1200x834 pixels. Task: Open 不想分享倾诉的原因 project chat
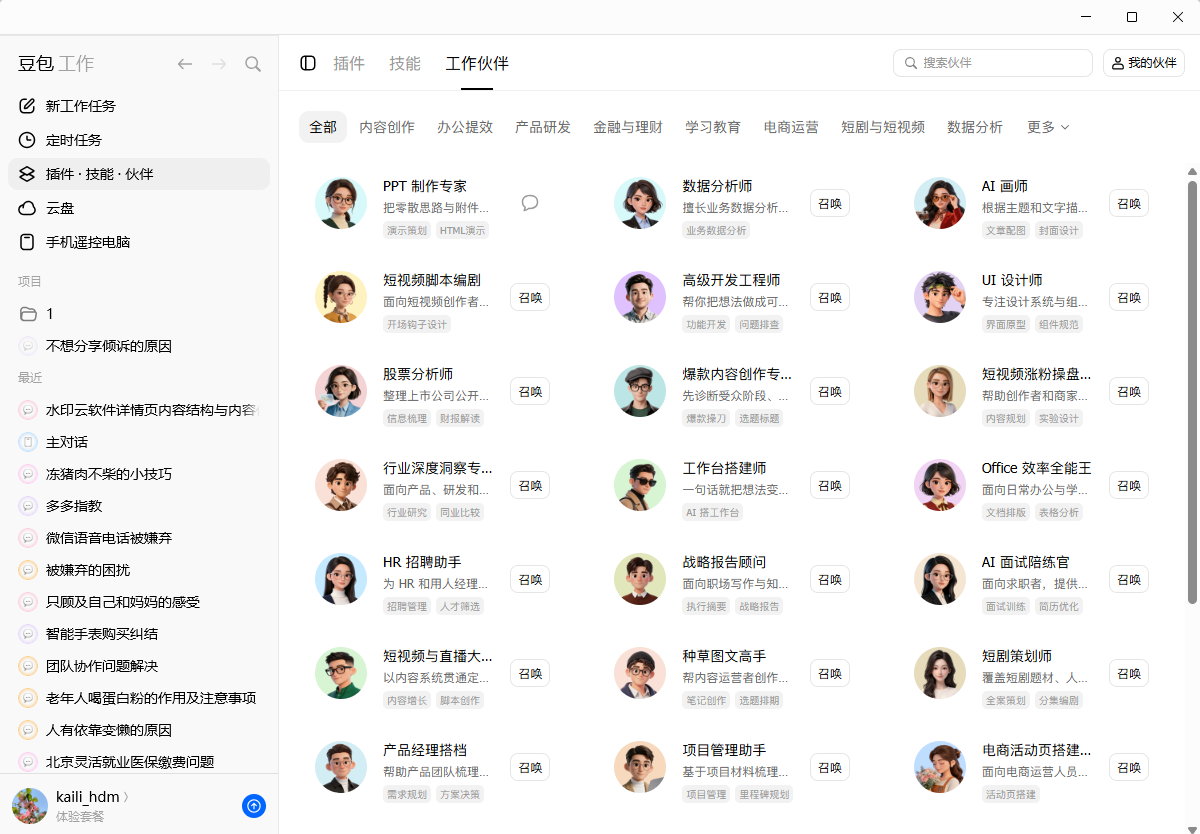(139, 346)
